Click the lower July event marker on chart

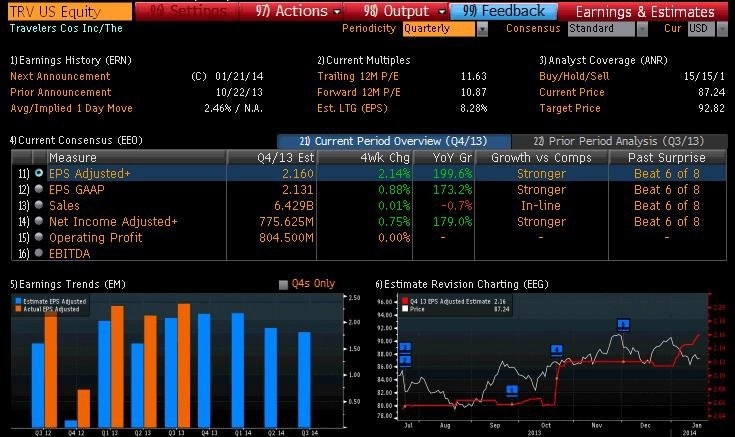tap(405, 360)
